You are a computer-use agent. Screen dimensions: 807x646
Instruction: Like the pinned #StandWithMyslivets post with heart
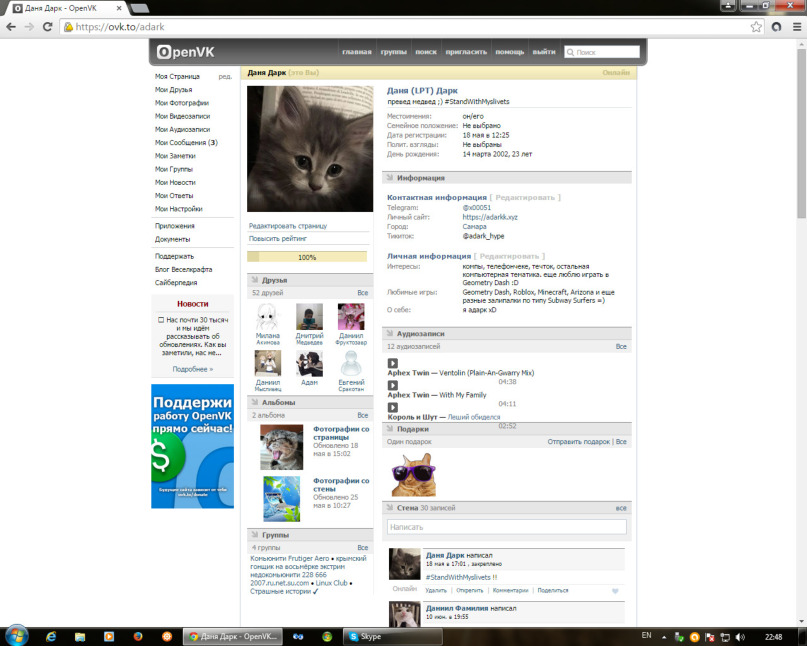click(x=615, y=591)
